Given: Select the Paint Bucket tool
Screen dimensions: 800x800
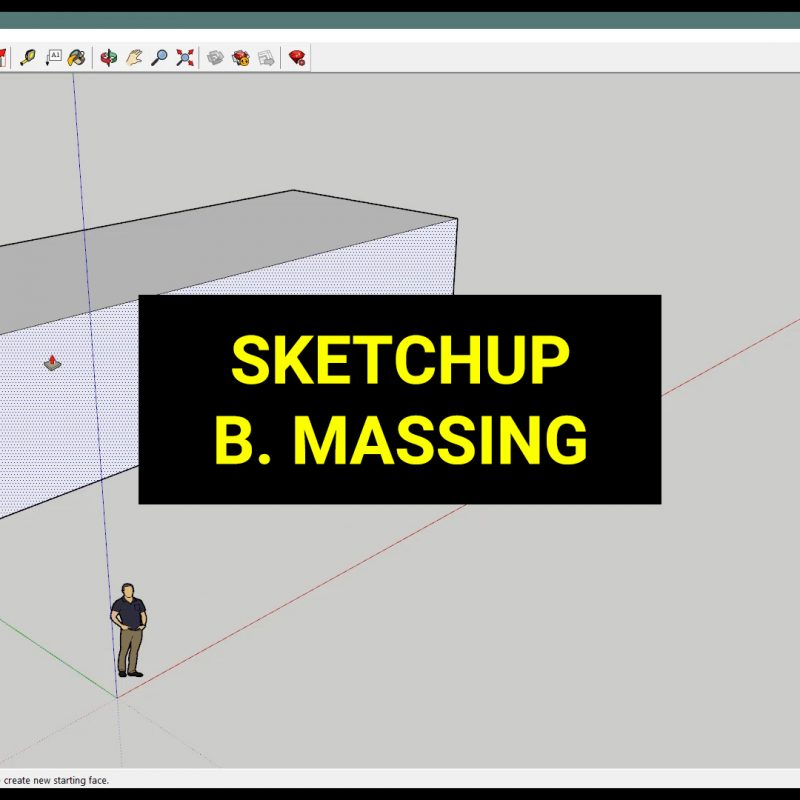Looking at the screenshot, I should point(76,57).
